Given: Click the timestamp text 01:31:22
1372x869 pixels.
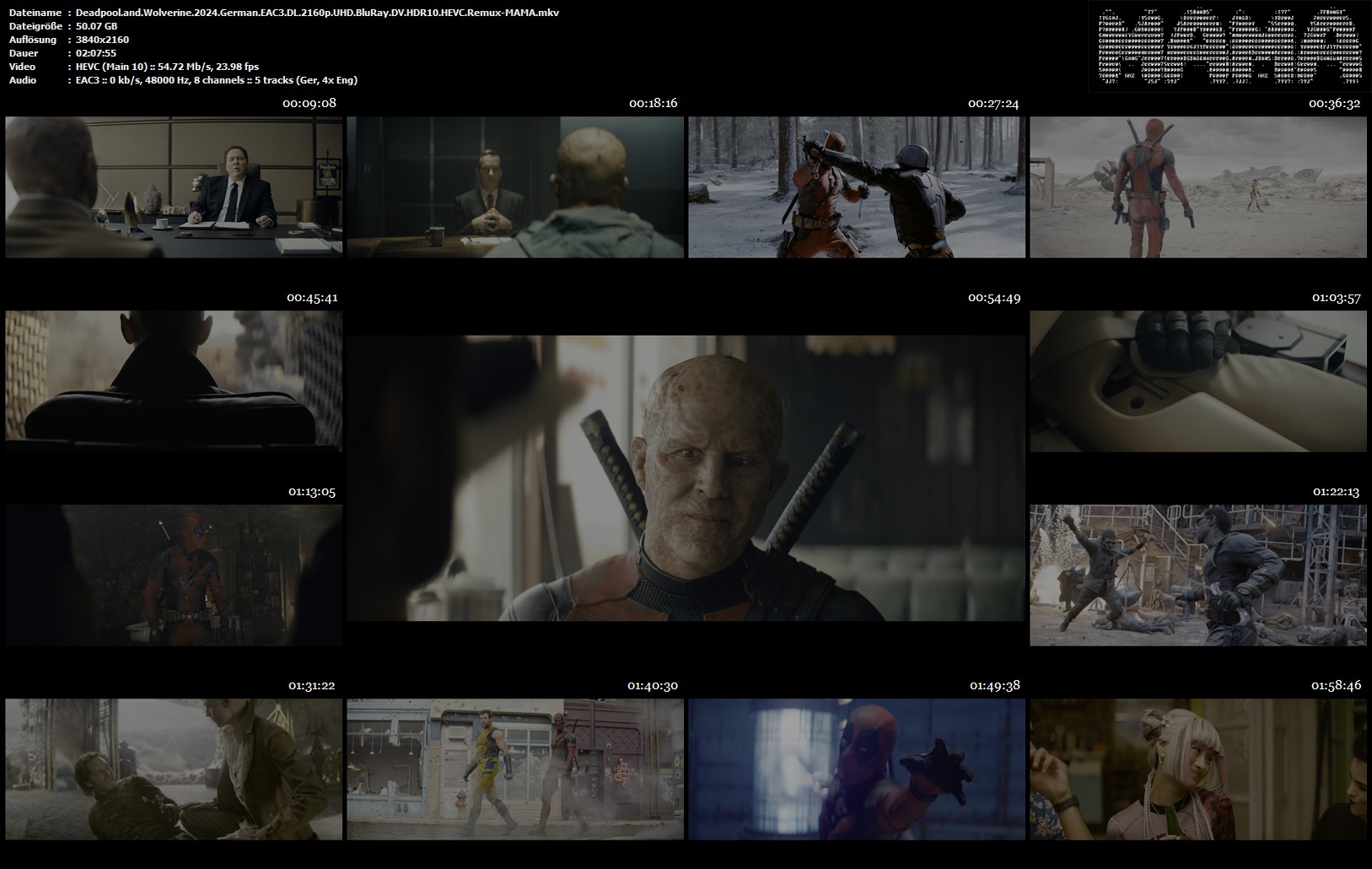Looking at the screenshot, I should [x=312, y=686].
